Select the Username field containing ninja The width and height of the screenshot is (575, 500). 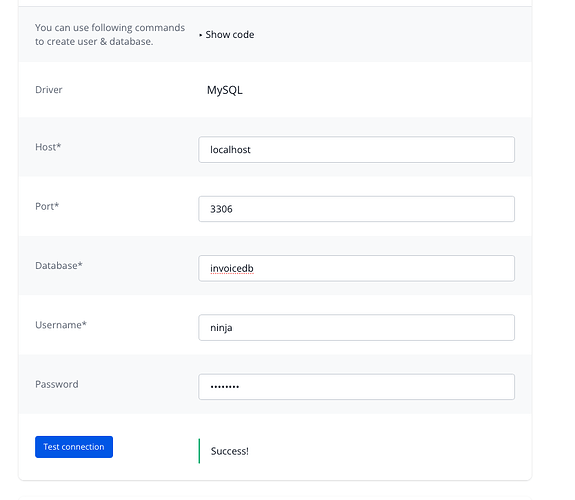356,328
